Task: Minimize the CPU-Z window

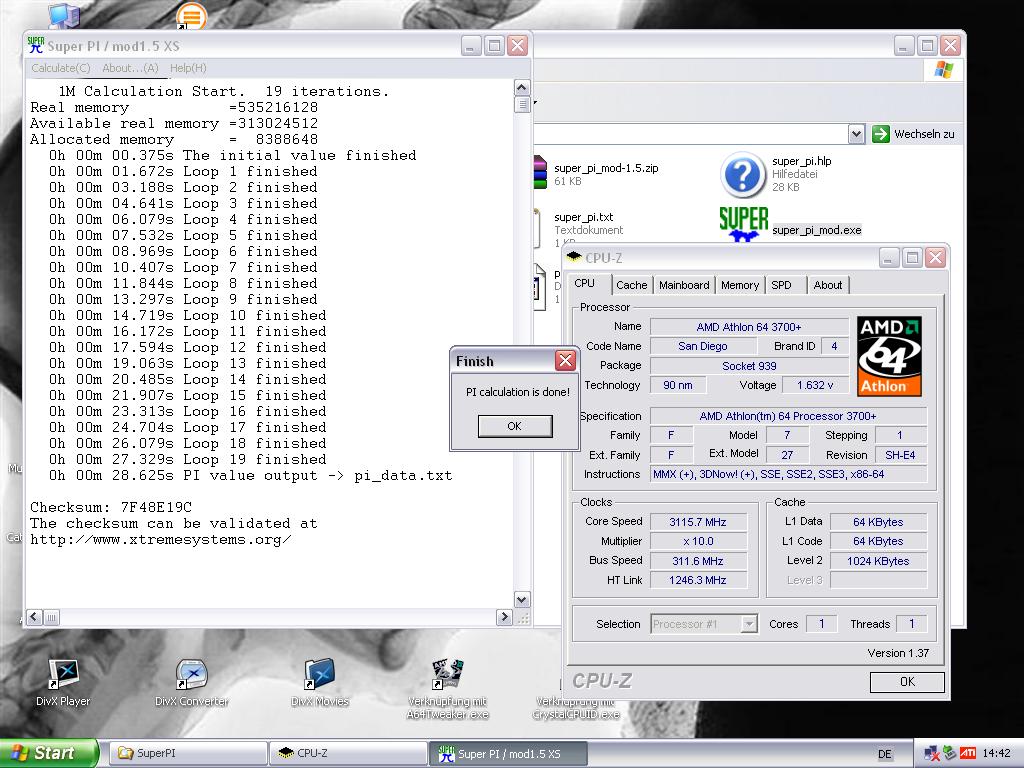Action: (x=889, y=258)
